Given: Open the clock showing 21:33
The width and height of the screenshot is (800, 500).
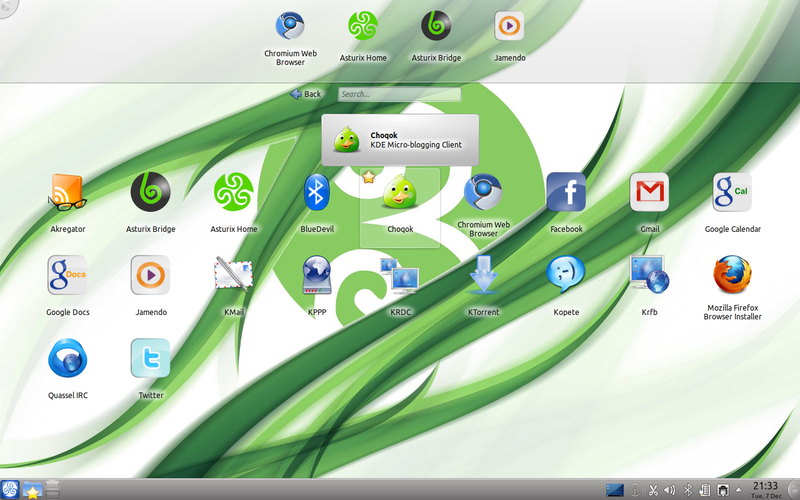Looking at the screenshot, I should point(765,490).
